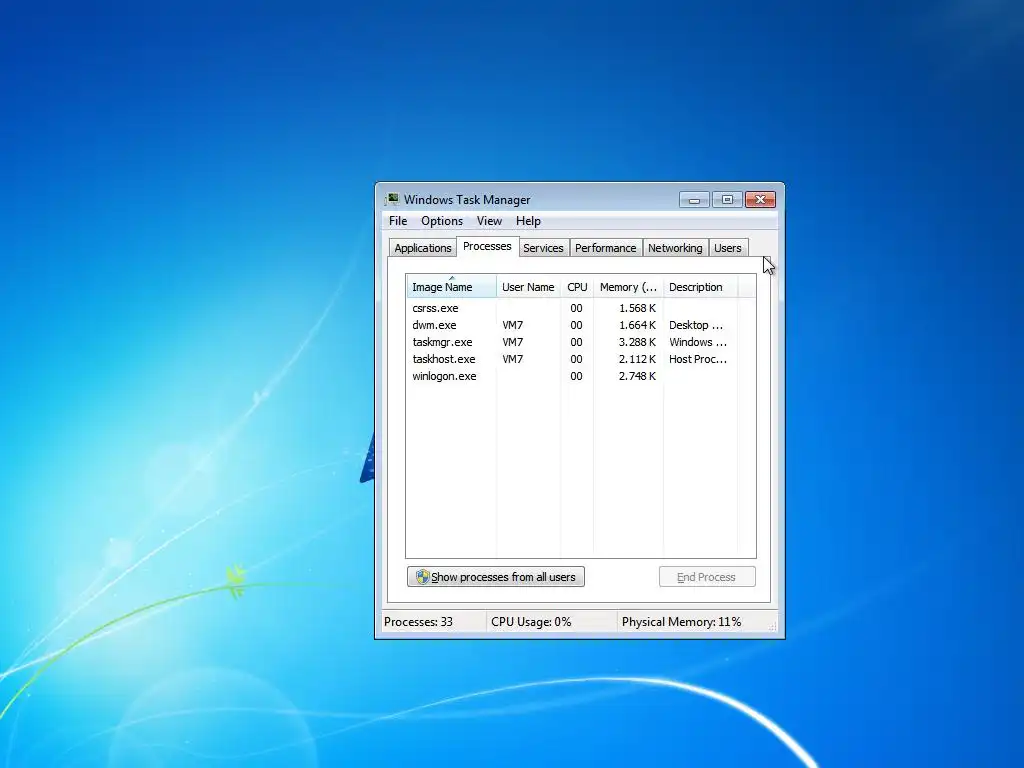
Task: Open the Options menu
Action: click(x=441, y=221)
